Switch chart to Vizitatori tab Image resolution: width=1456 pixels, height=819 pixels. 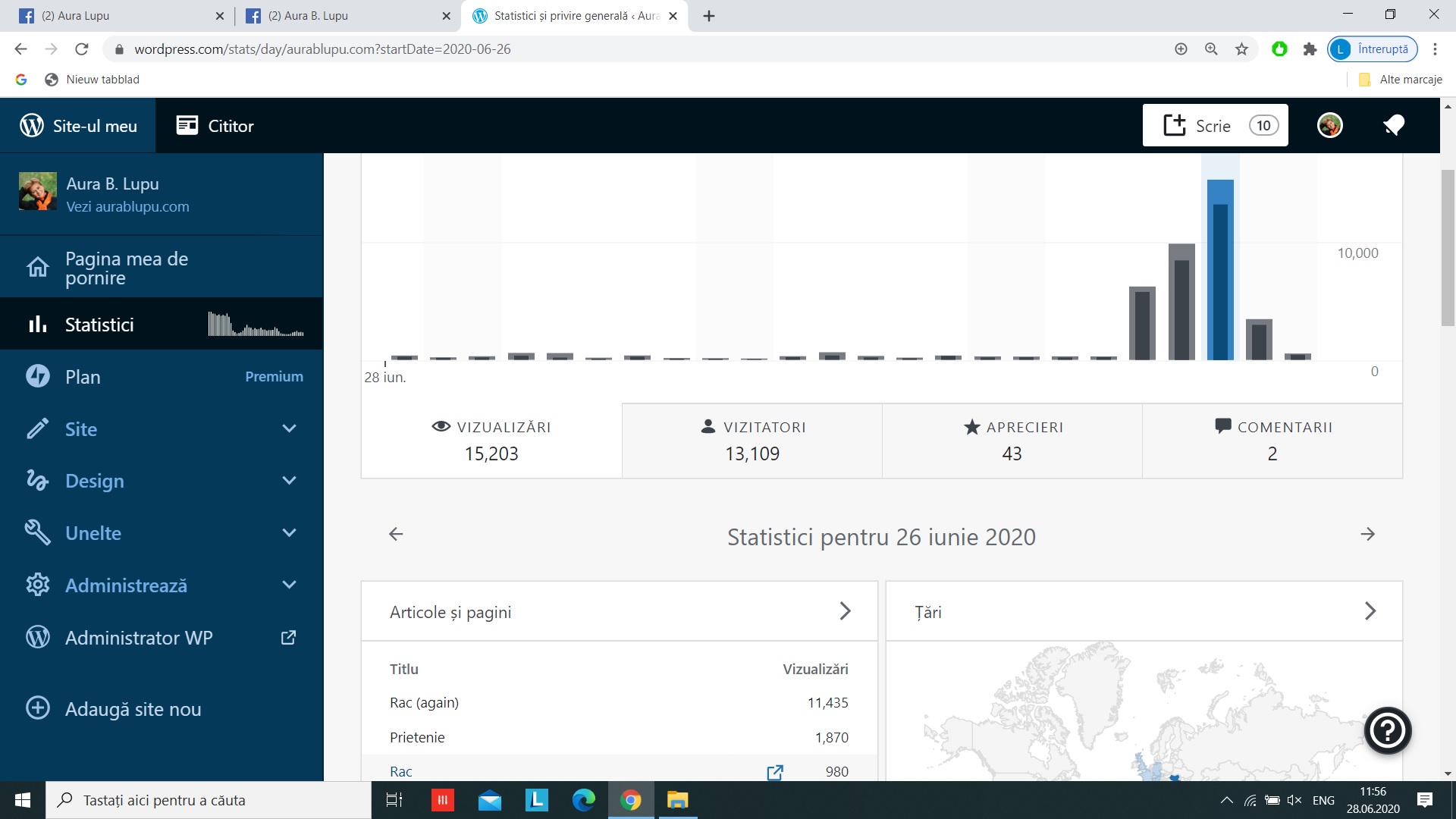coord(752,441)
